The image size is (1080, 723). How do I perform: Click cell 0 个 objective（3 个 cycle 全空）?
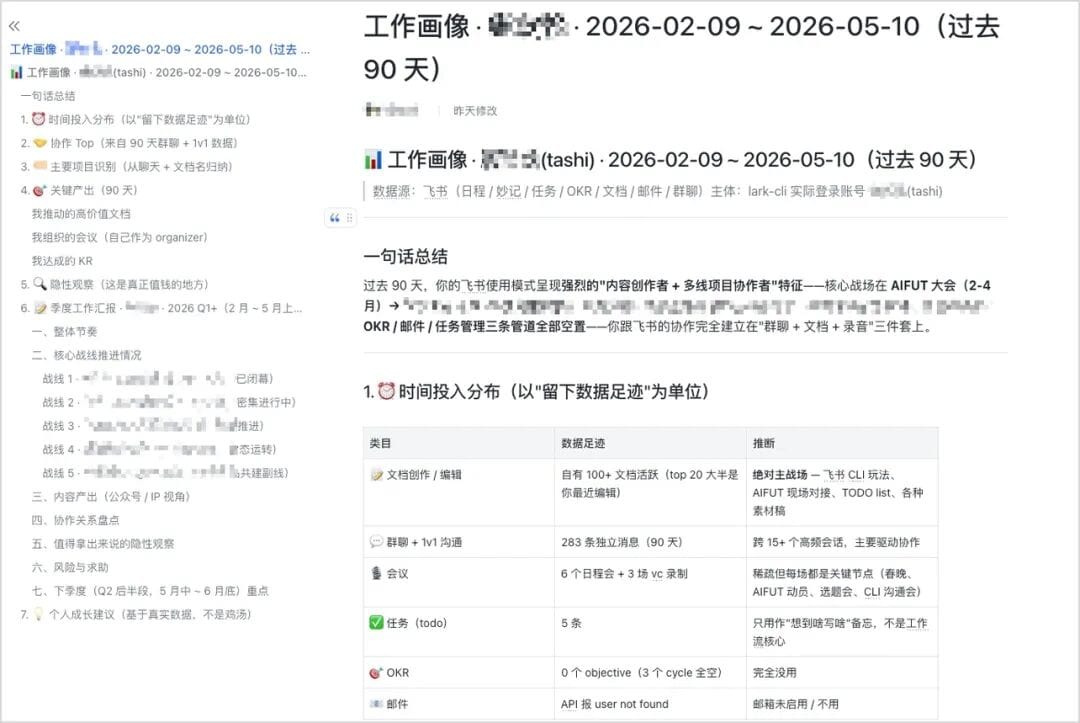(650, 673)
